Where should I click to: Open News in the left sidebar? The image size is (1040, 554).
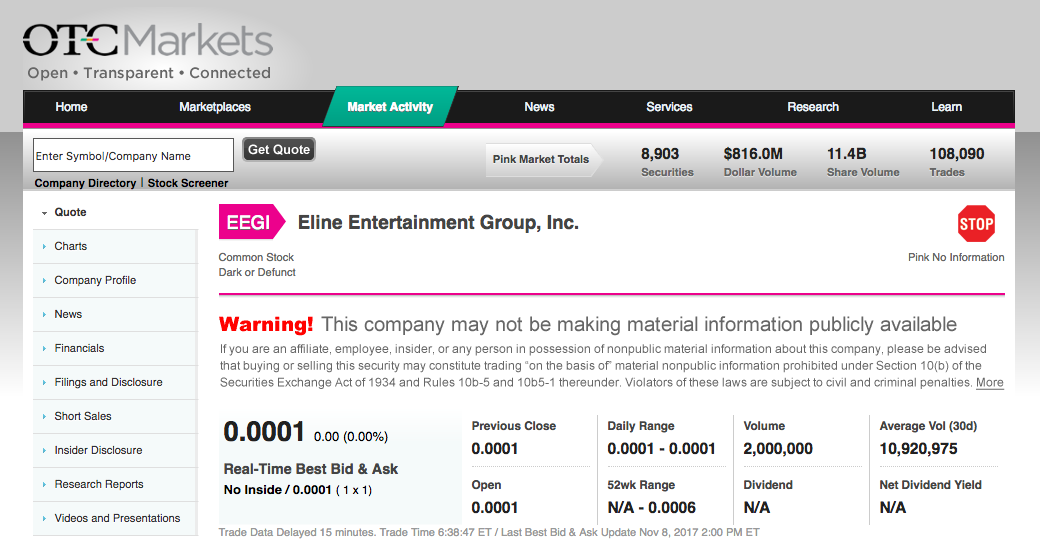115,314
